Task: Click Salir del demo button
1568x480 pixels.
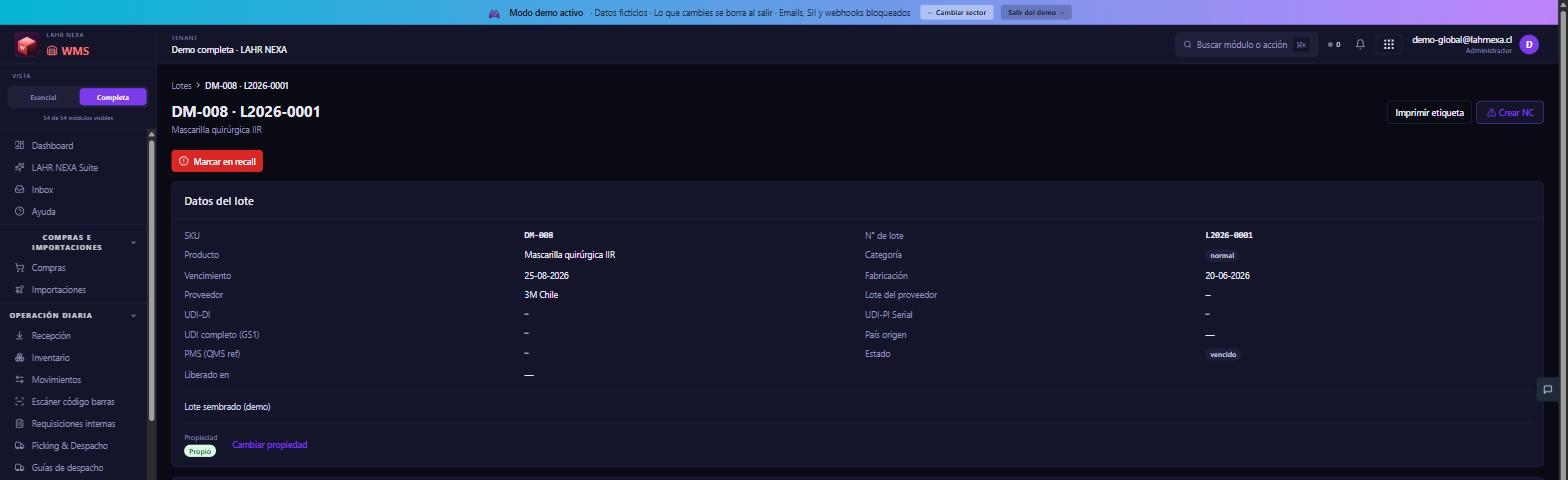Action: [x=1036, y=13]
